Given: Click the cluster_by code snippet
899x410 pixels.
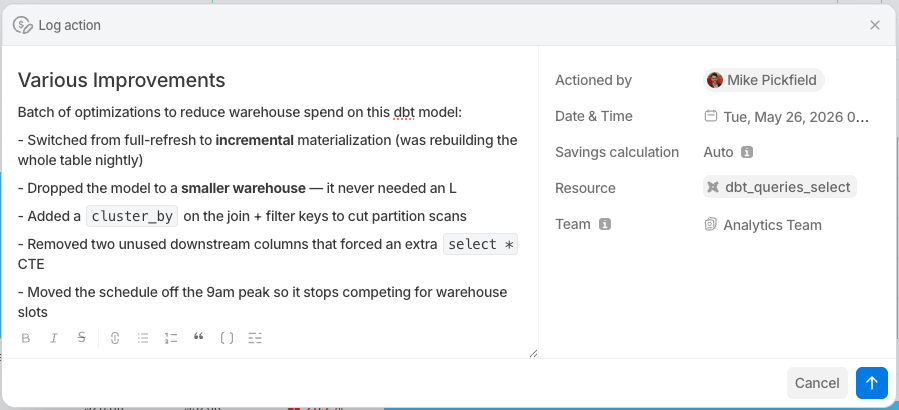Looking at the screenshot, I should click(x=132, y=216).
